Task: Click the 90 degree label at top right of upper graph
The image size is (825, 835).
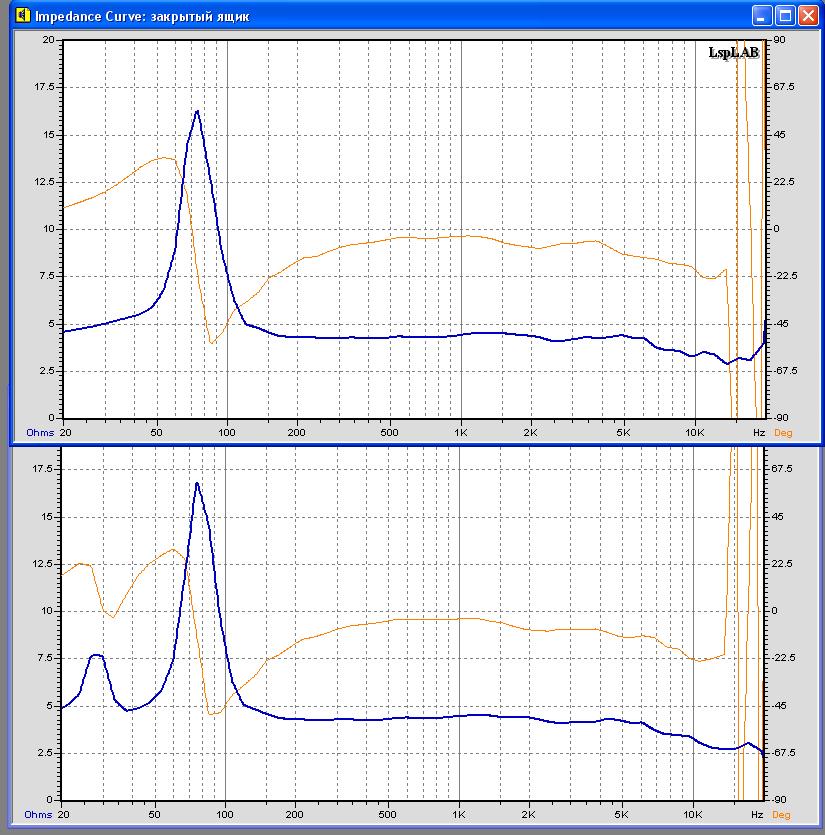Action: (779, 40)
